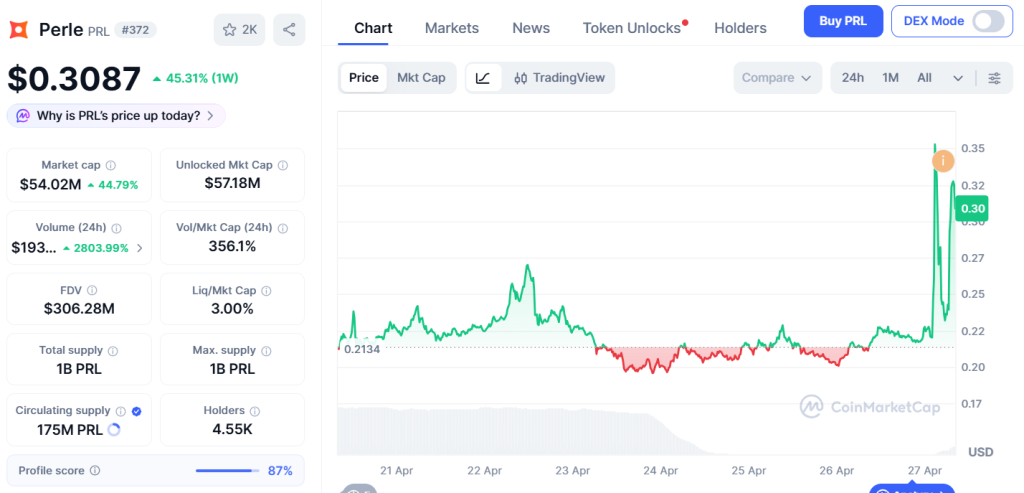Click the FDV info icon
Screen dimensions: 1024x493
click(x=92, y=290)
